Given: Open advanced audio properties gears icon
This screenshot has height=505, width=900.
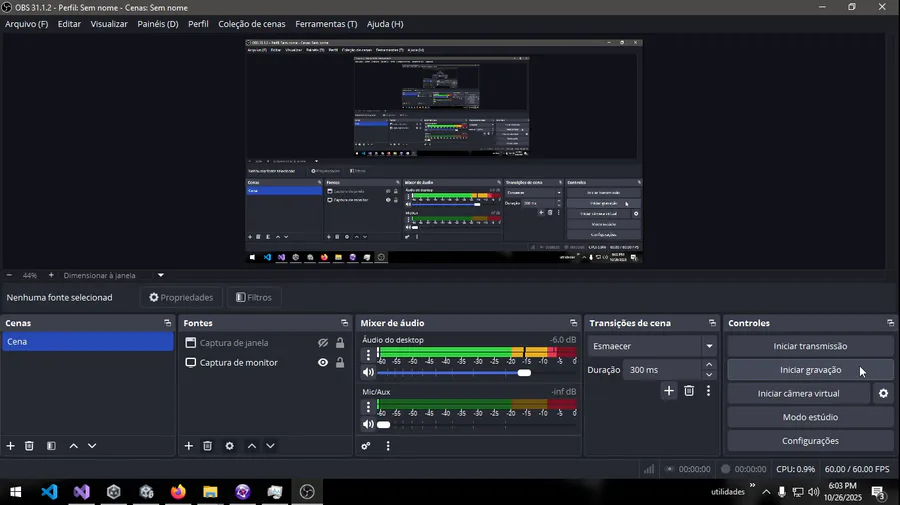Looking at the screenshot, I should [366, 446].
